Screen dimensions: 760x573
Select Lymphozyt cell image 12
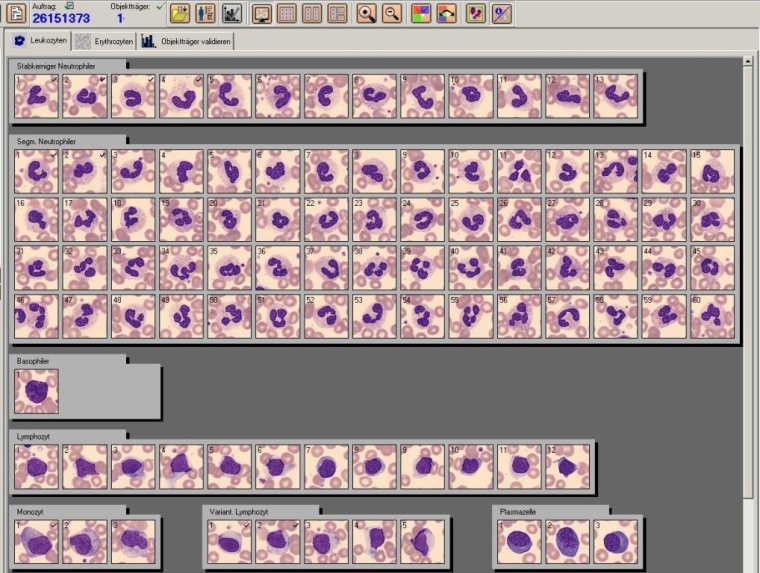pos(568,467)
